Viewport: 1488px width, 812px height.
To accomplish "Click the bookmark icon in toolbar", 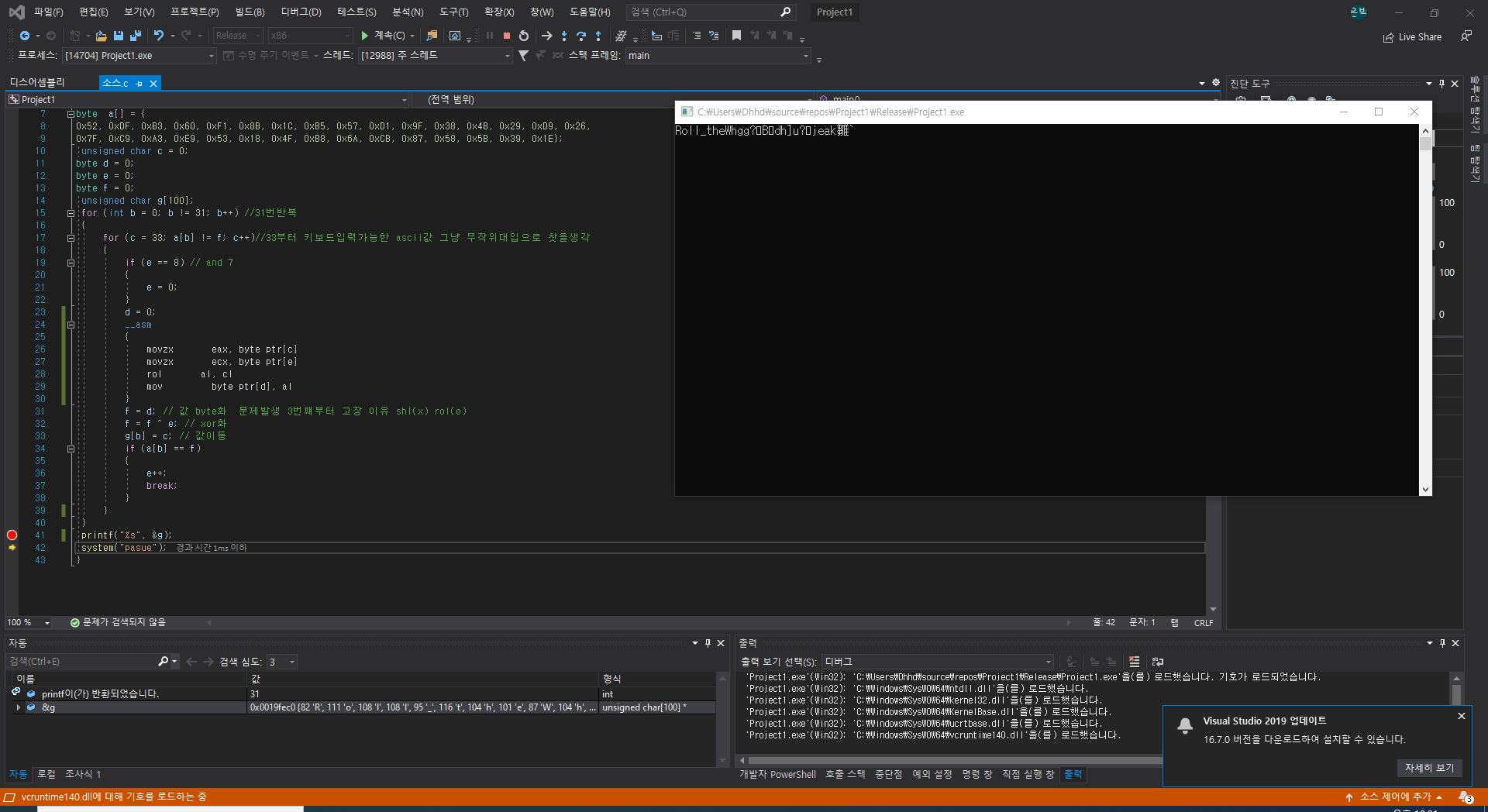I will (x=736, y=36).
